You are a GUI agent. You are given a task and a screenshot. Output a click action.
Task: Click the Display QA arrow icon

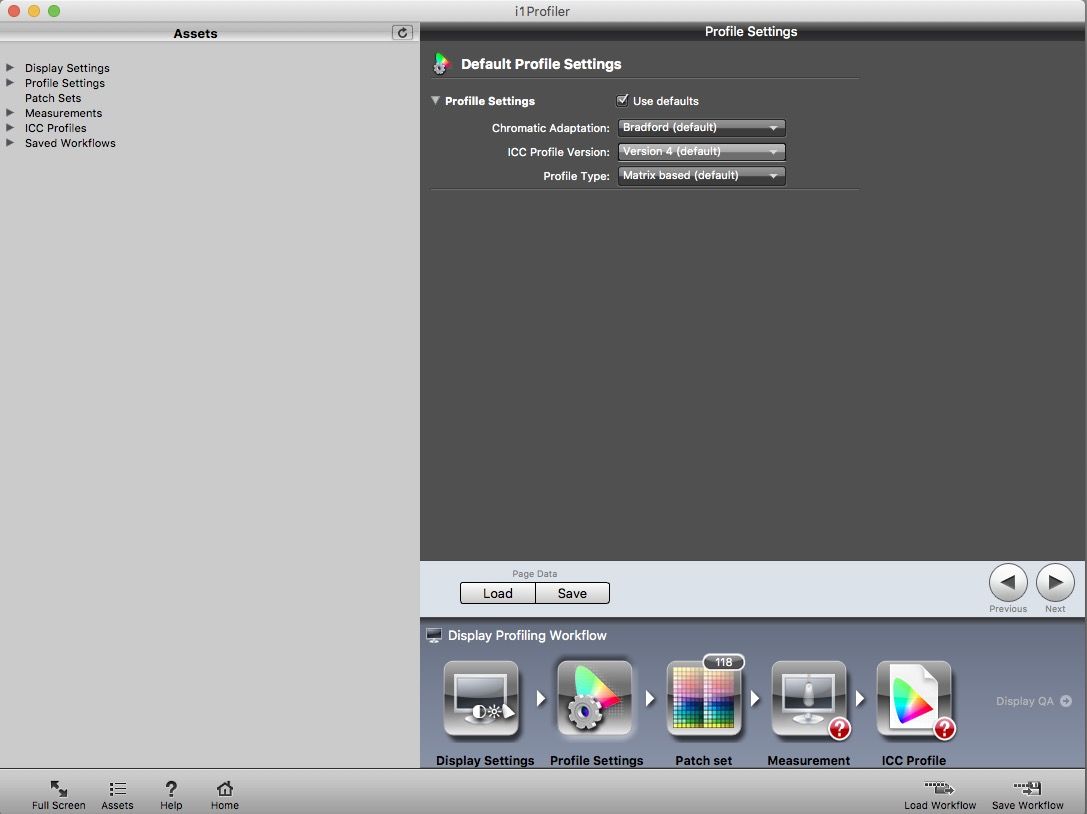coord(1066,701)
